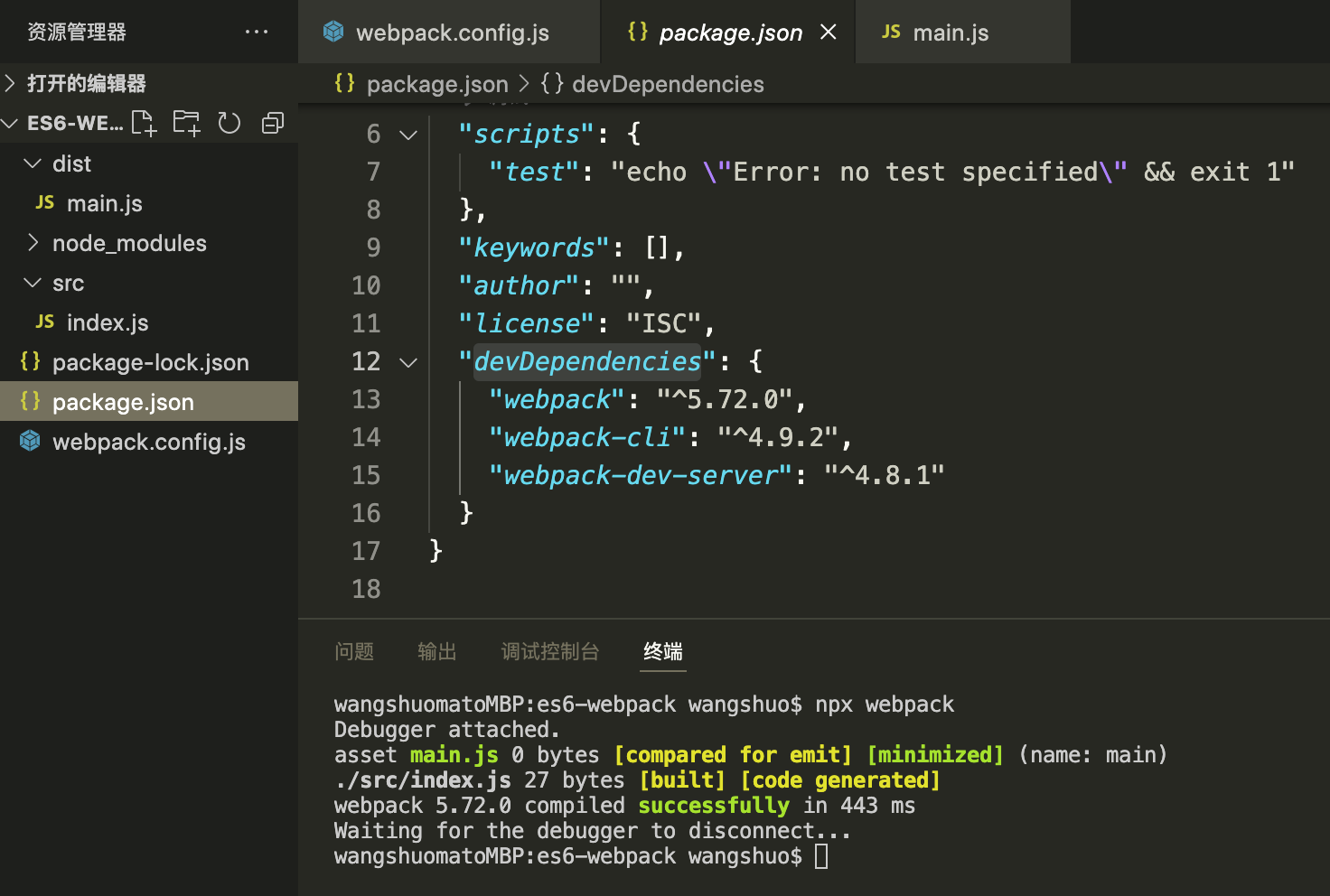Click the braces icon in the package.json breadcrumb
The height and width of the screenshot is (896, 1330).
[344, 83]
